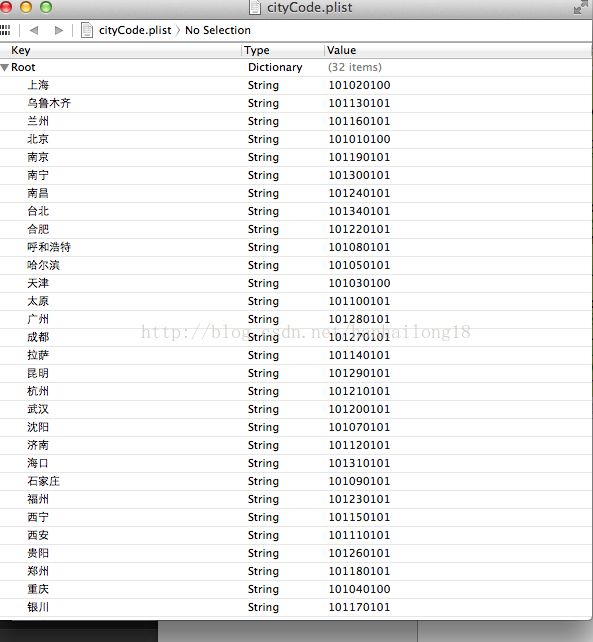Click value 101040100 for 重庆

360,590
